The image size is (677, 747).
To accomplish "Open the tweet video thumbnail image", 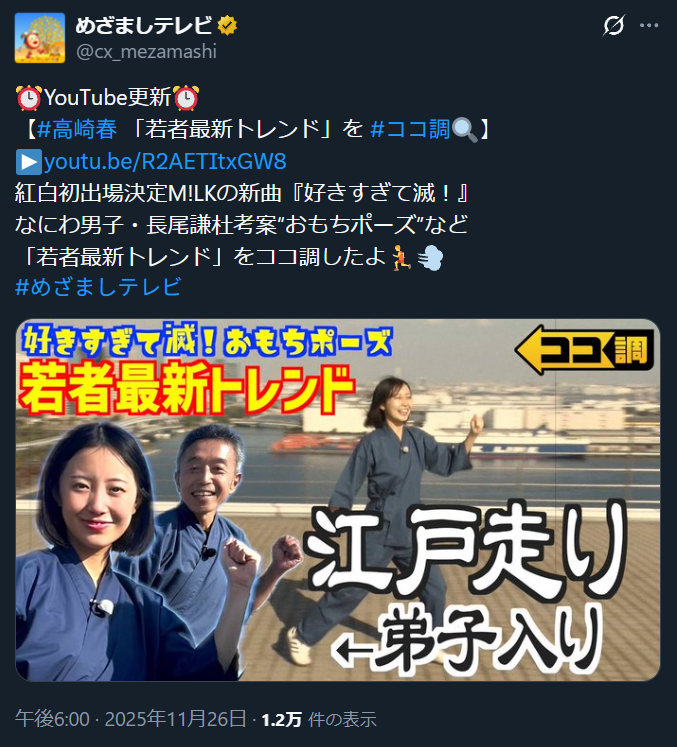I will point(338,500).
